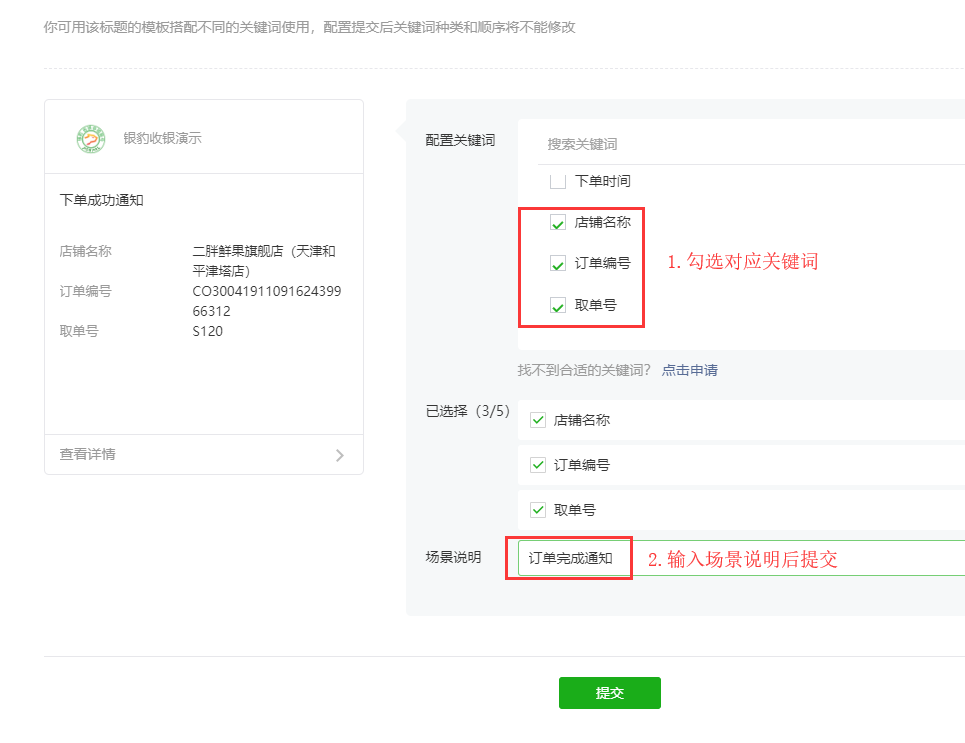
Task: Select the 下单成功通知 template title
Action: (x=102, y=200)
